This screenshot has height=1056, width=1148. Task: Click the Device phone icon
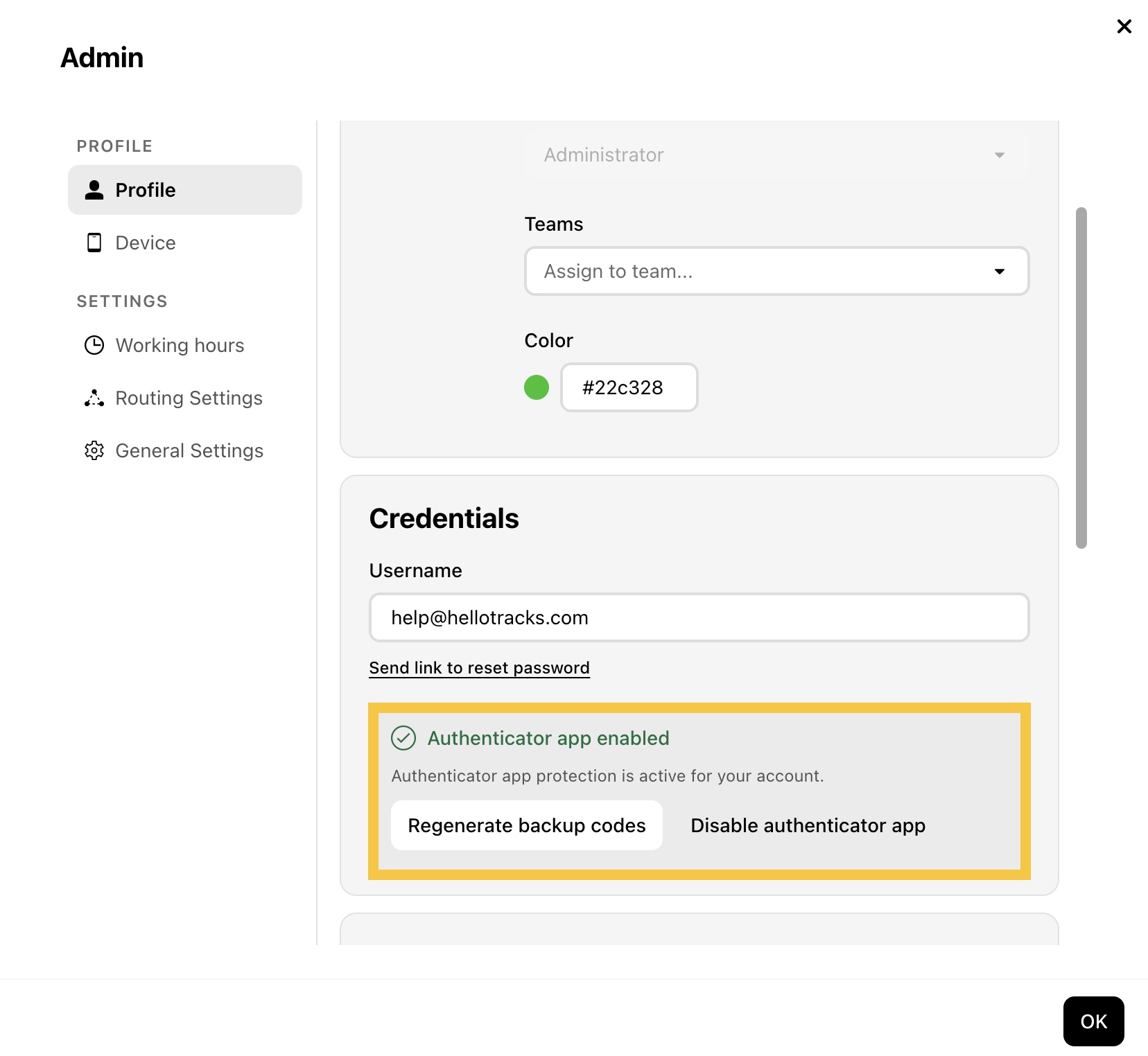[94, 243]
